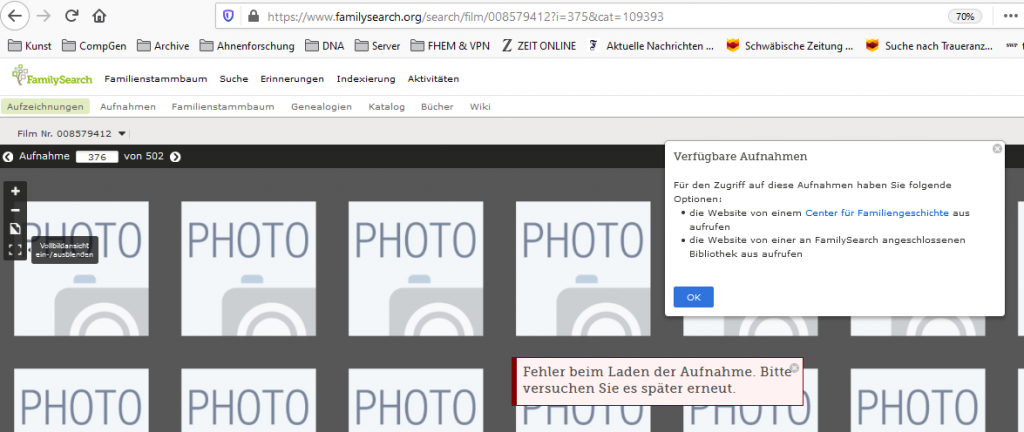The image size is (1024, 432).
Task: Switch to the Wiki tab
Action: pyautogui.click(x=480, y=107)
